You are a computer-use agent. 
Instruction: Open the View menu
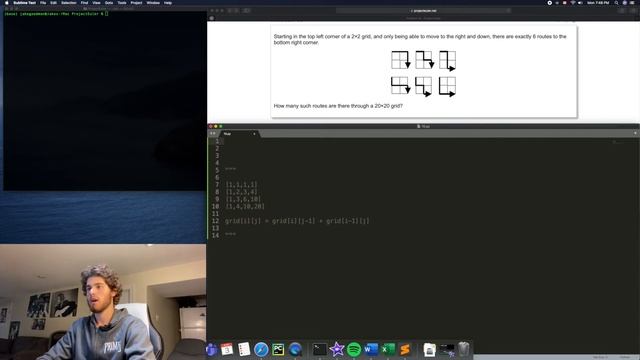coord(96,3)
